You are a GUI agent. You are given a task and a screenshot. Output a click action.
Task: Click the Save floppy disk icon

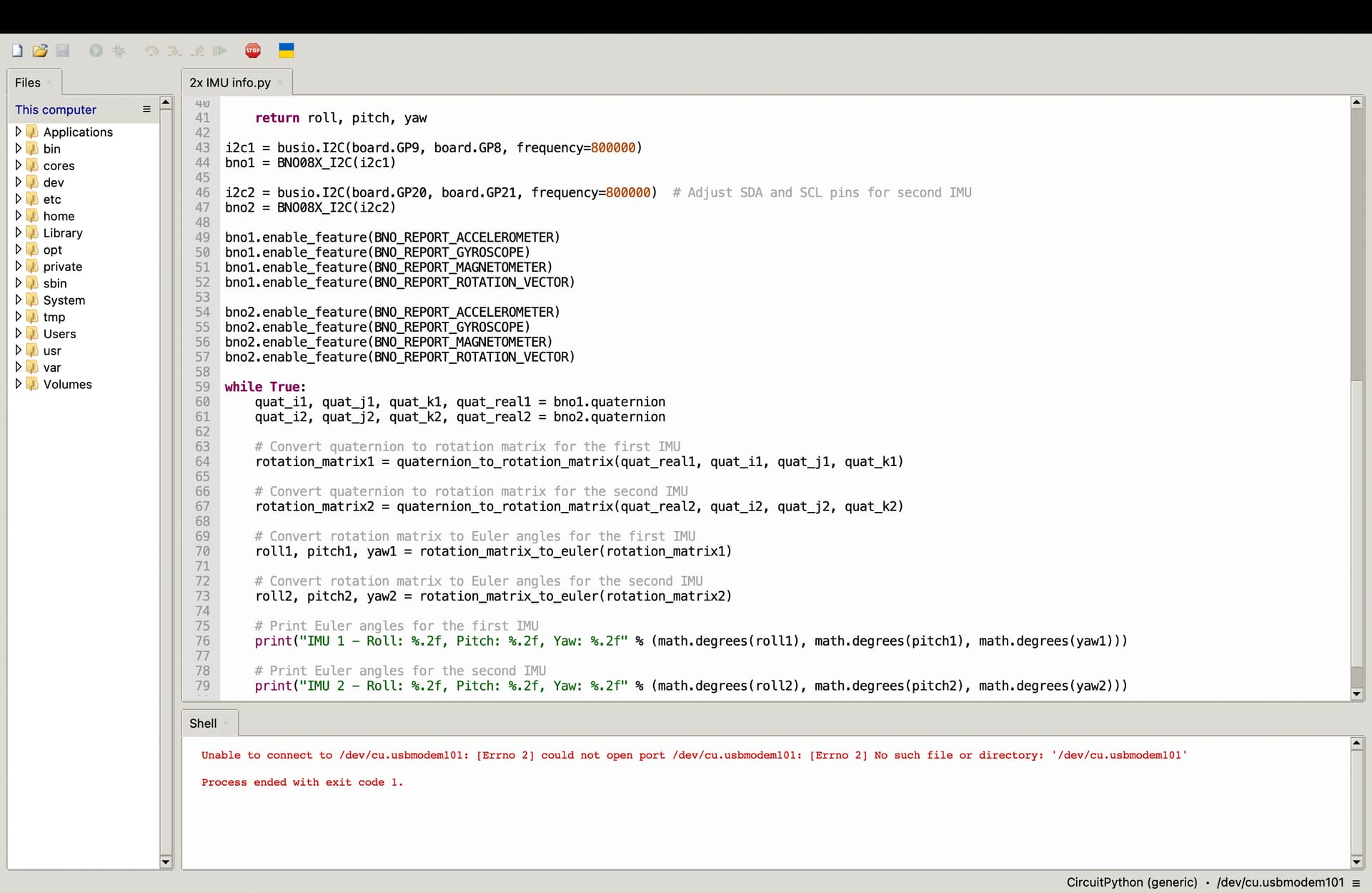[63, 51]
